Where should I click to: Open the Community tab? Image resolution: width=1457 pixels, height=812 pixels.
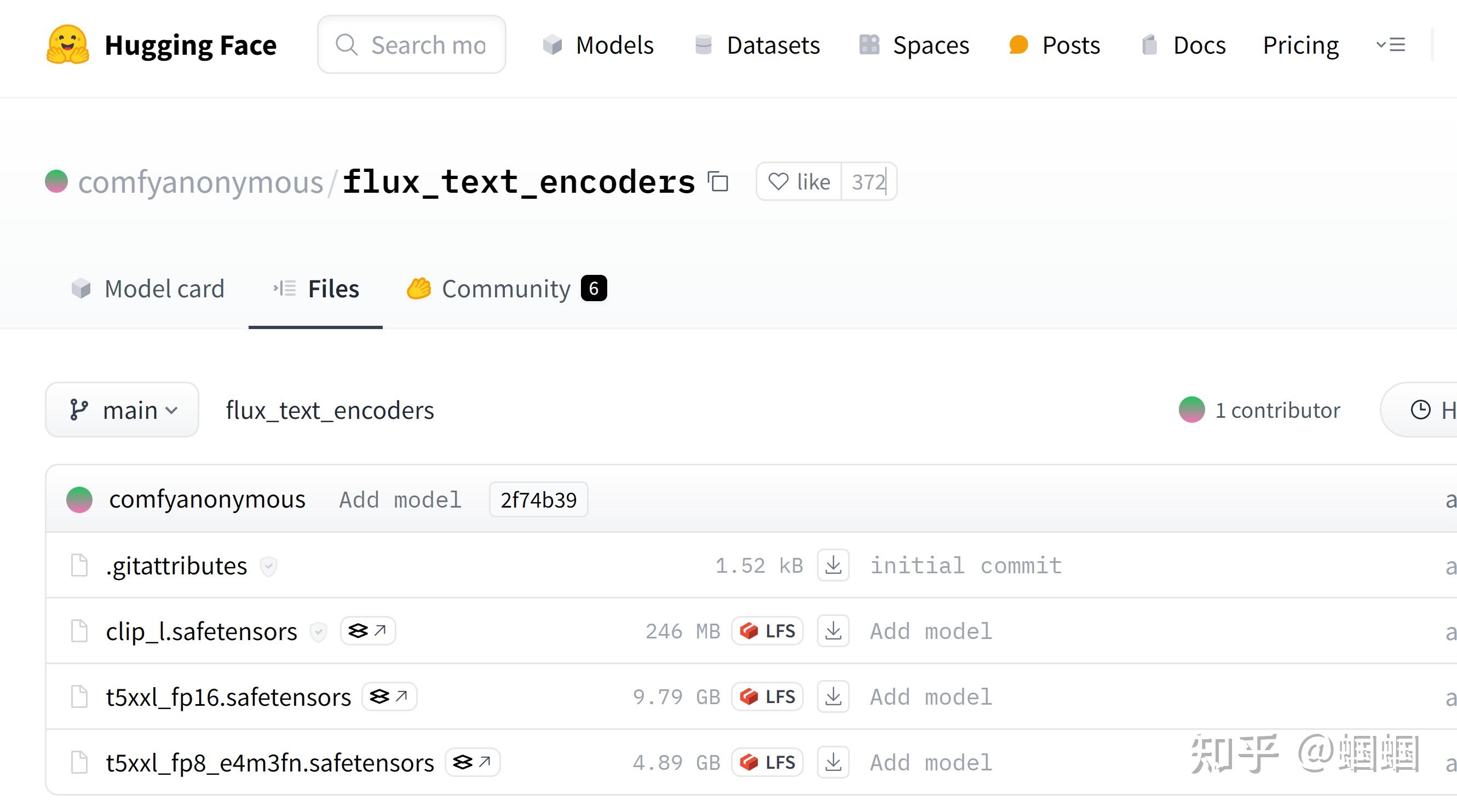(x=505, y=289)
